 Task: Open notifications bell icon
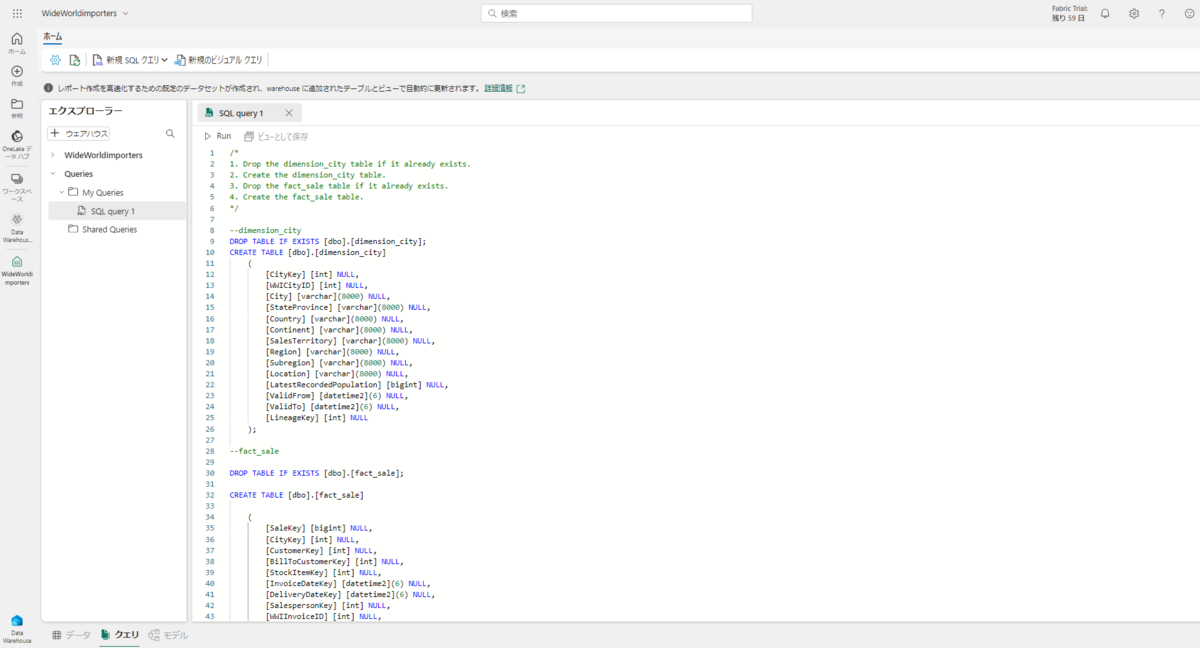pos(1105,13)
